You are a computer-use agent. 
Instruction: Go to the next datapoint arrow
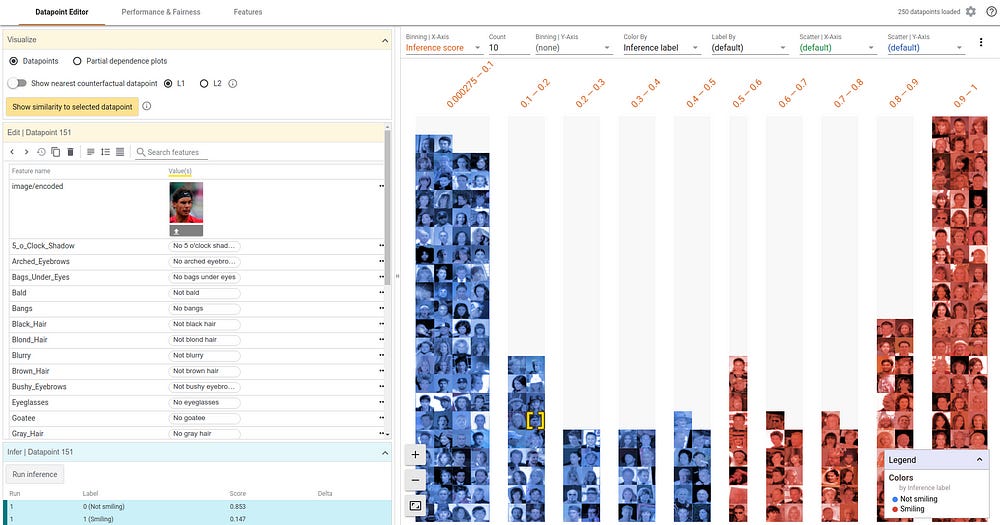coord(26,152)
